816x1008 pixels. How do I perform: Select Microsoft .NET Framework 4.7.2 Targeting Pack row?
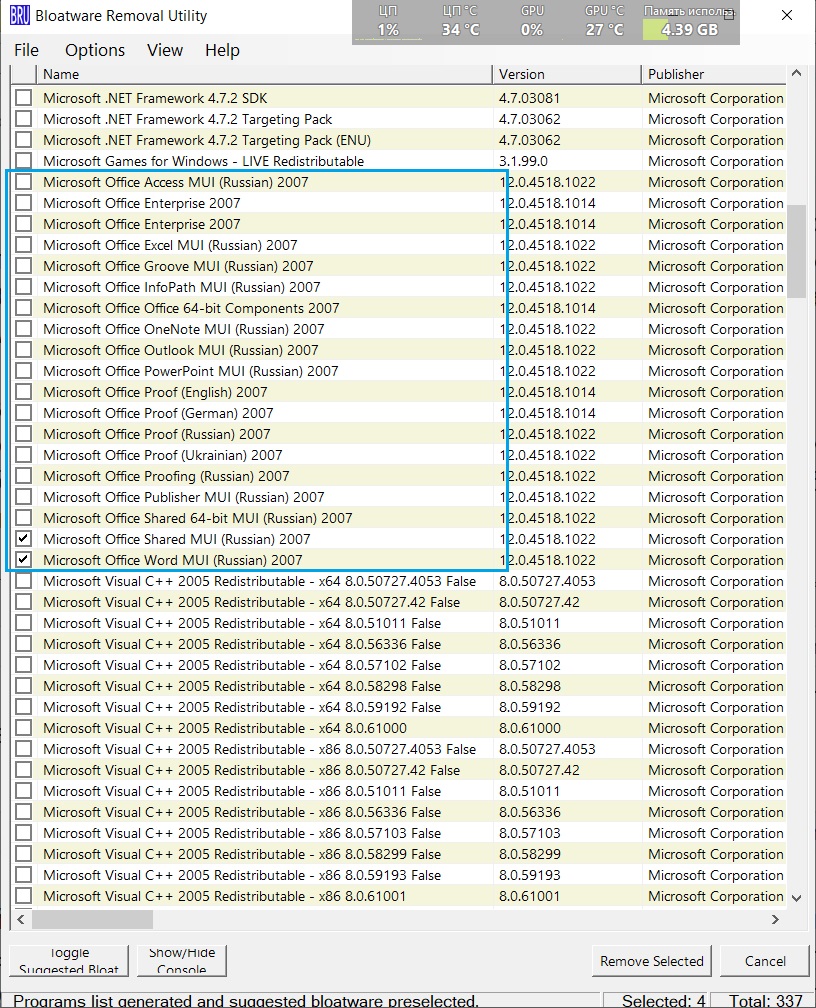[x=398, y=119]
